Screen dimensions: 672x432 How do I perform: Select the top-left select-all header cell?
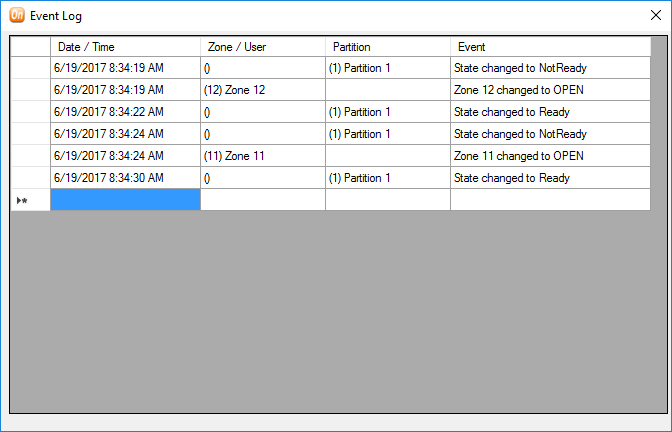[30, 47]
